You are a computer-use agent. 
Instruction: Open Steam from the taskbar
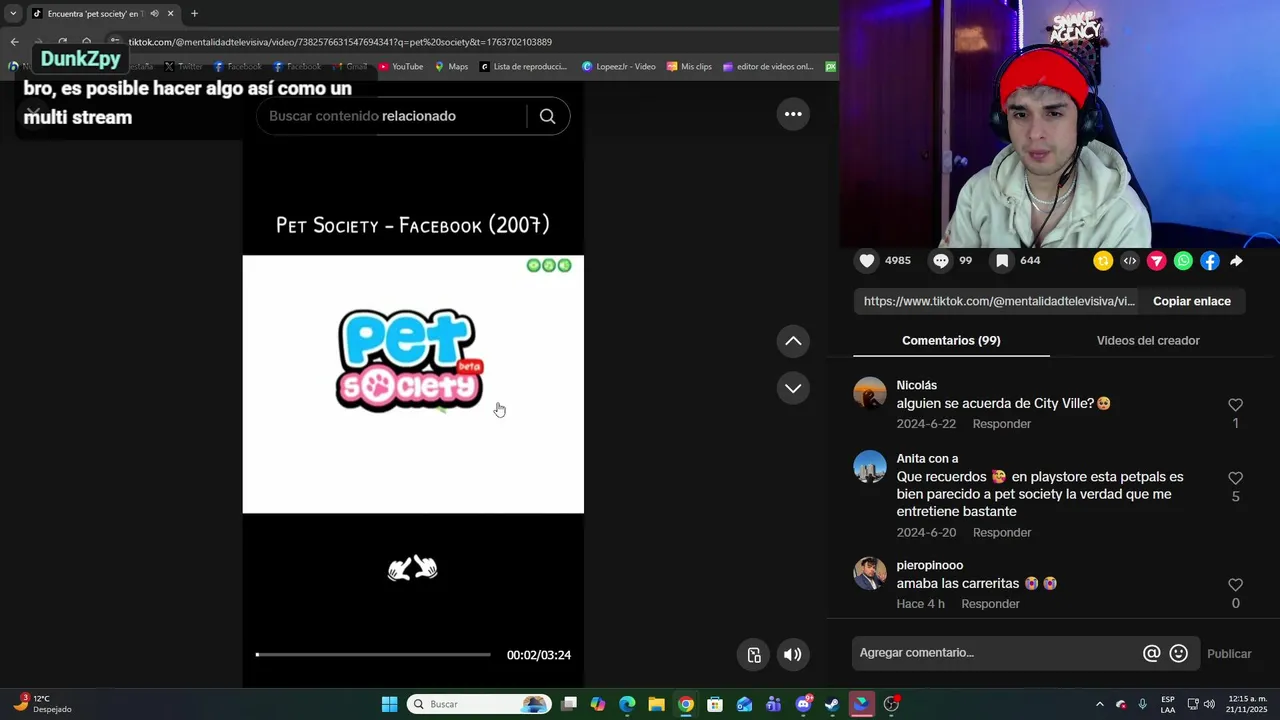click(831, 704)
